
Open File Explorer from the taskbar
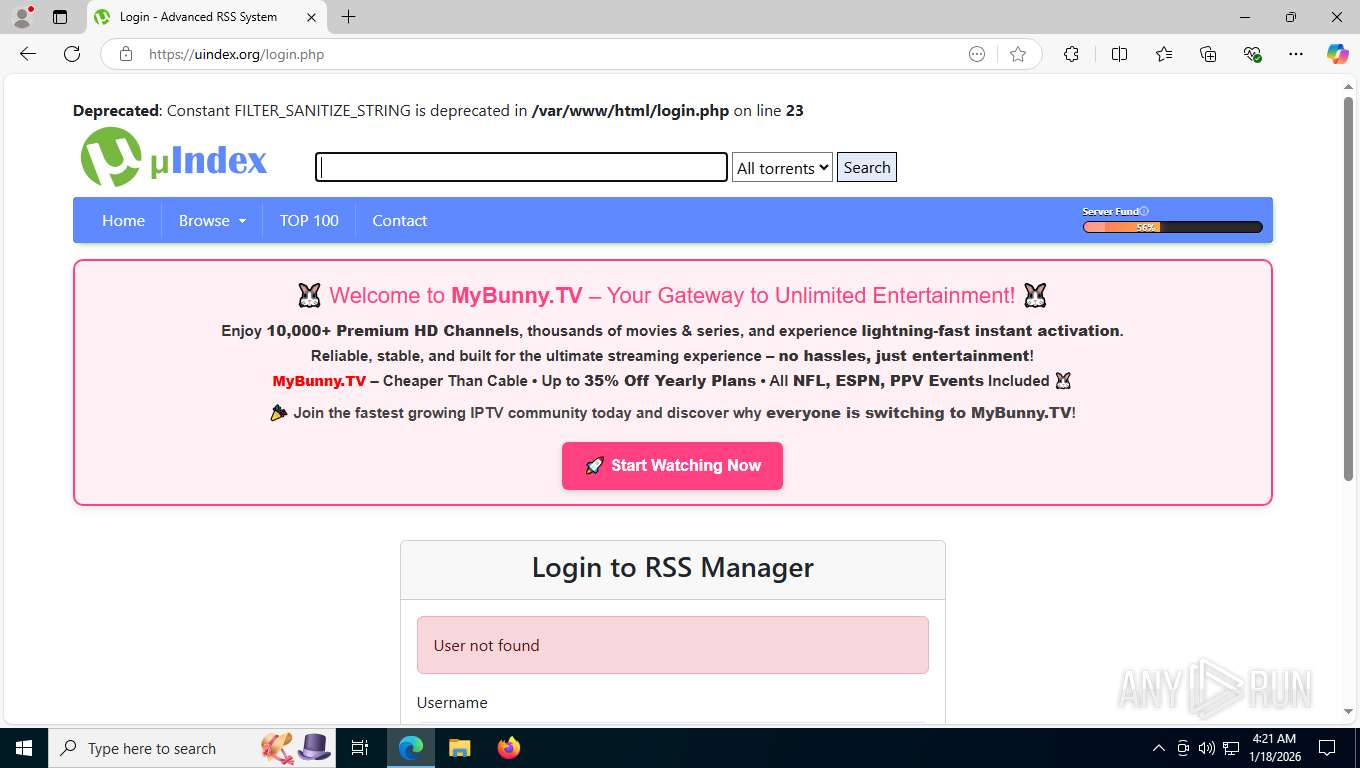(459, 748)
